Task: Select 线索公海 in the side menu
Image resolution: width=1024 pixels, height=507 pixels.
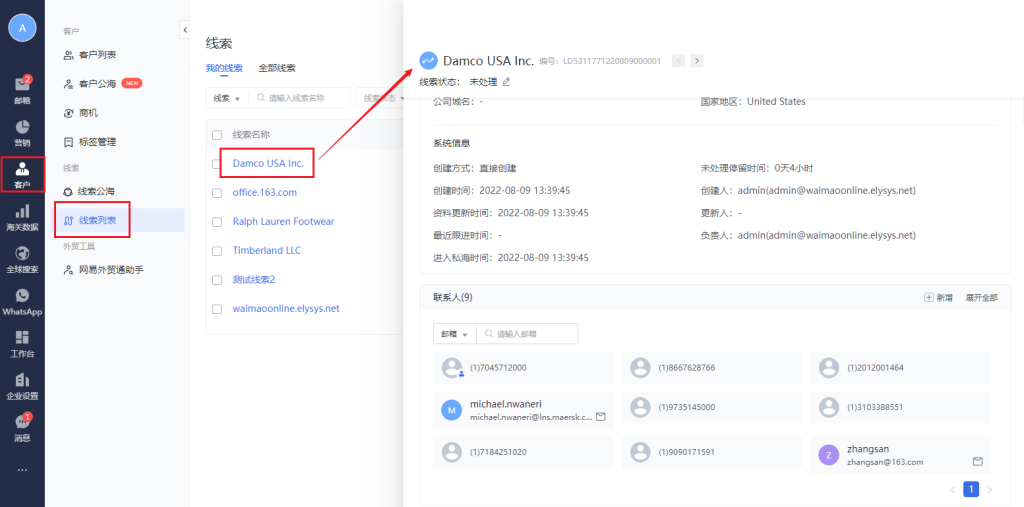Action: tap(96, 191)
